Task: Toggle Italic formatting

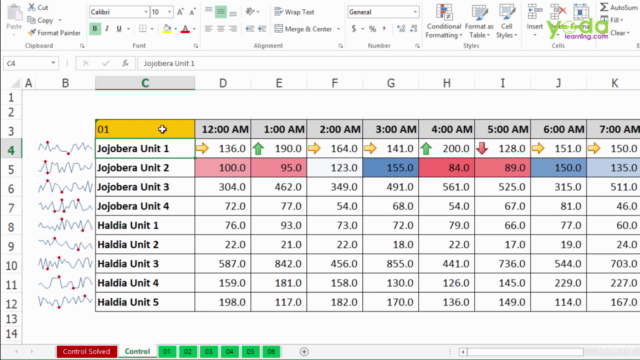Action: (107, 29)
